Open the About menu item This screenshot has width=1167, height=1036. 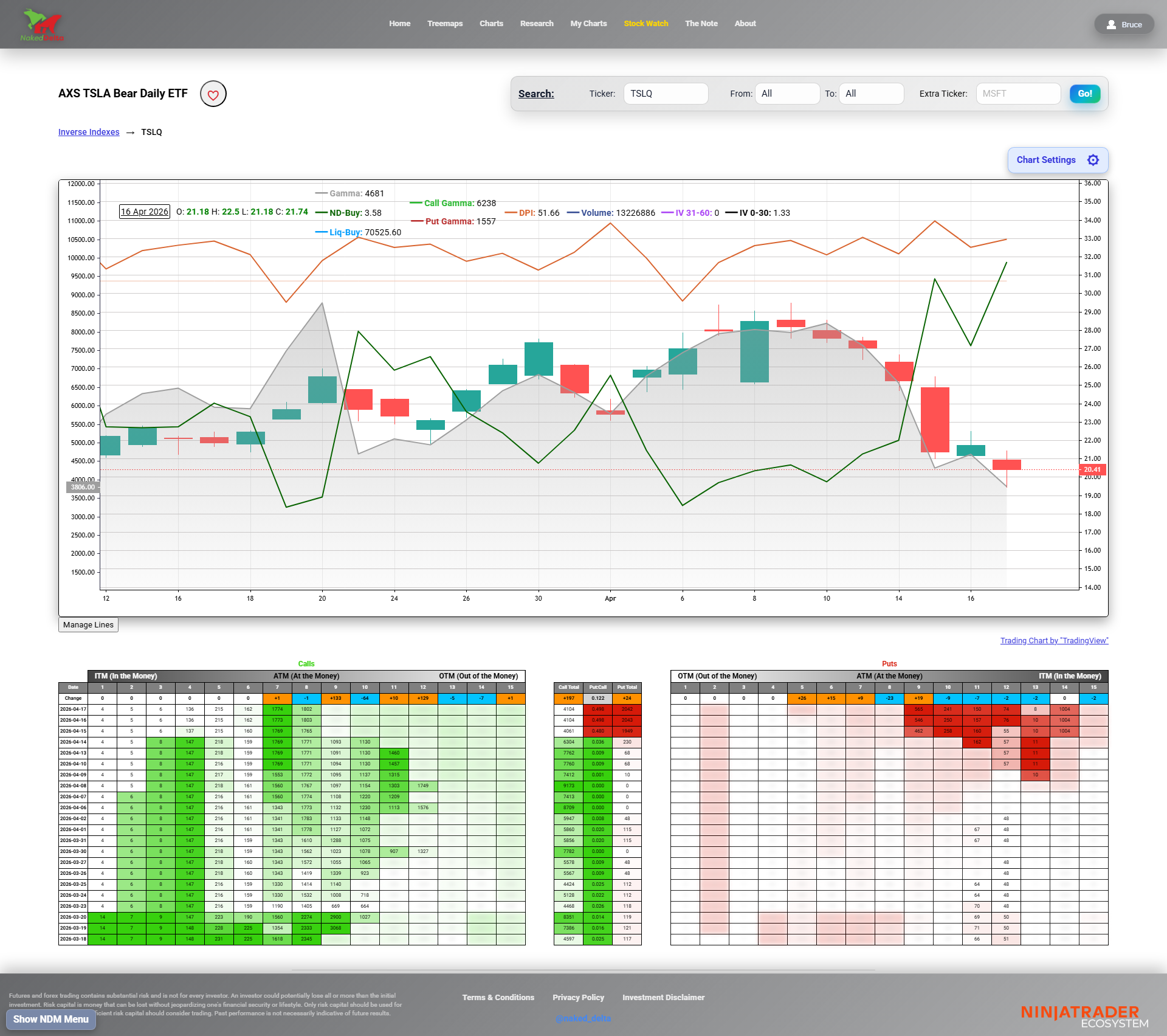(745, 24)
